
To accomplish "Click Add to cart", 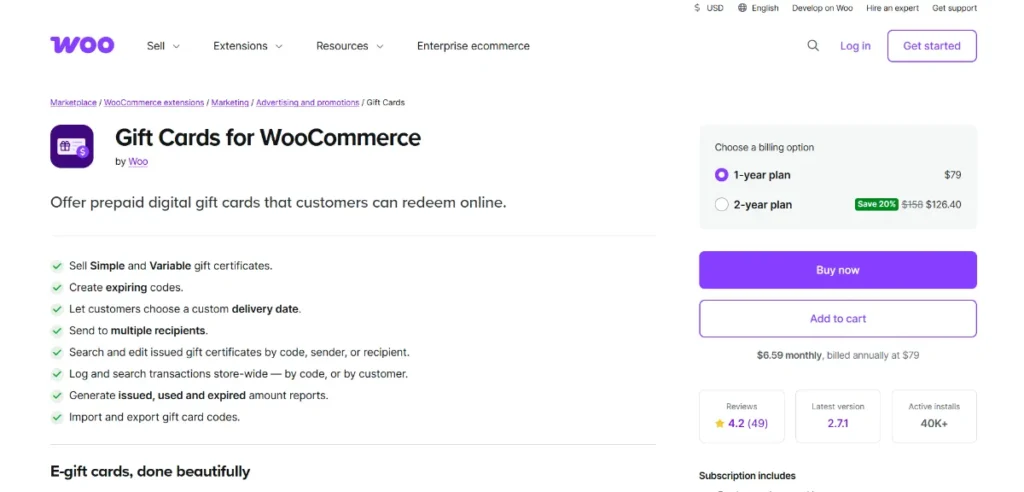I will tap(838, 319).
